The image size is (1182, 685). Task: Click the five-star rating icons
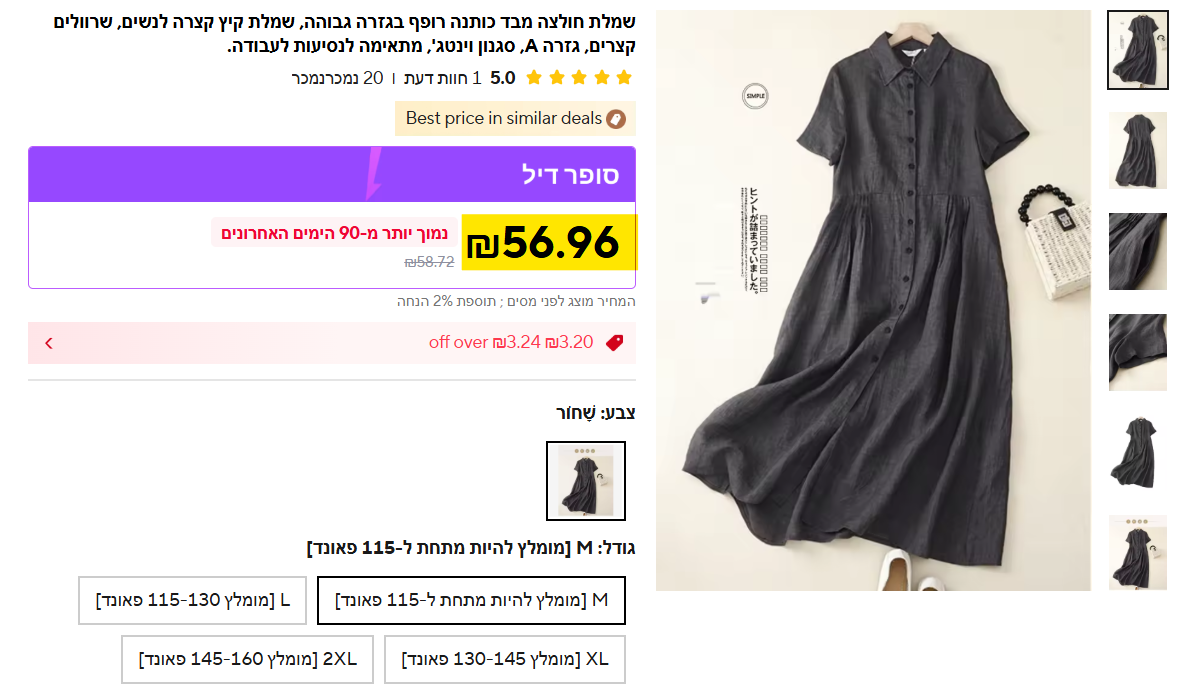pos(579,78)
